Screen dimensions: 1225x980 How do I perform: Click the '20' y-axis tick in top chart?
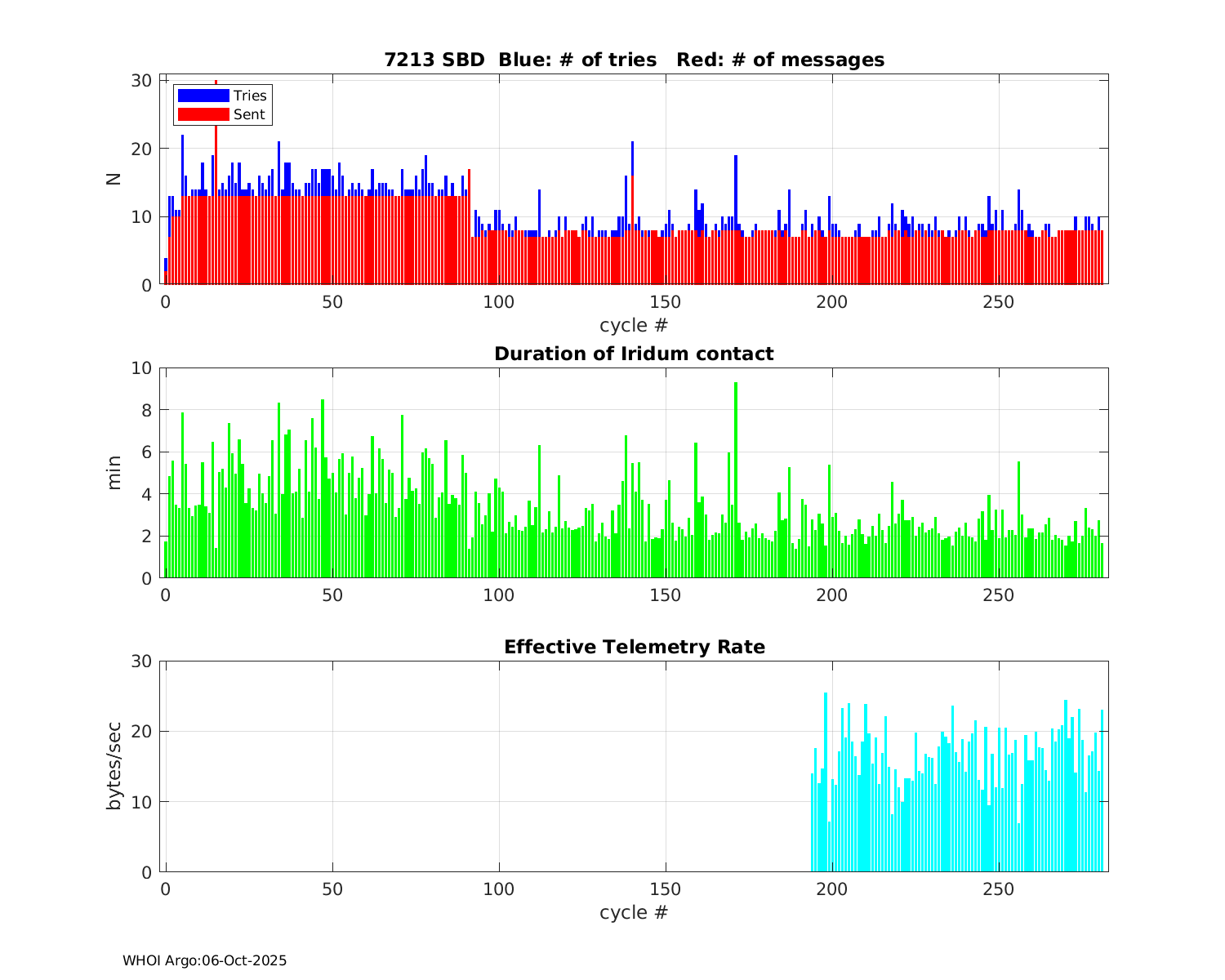[x=142, y=149]
